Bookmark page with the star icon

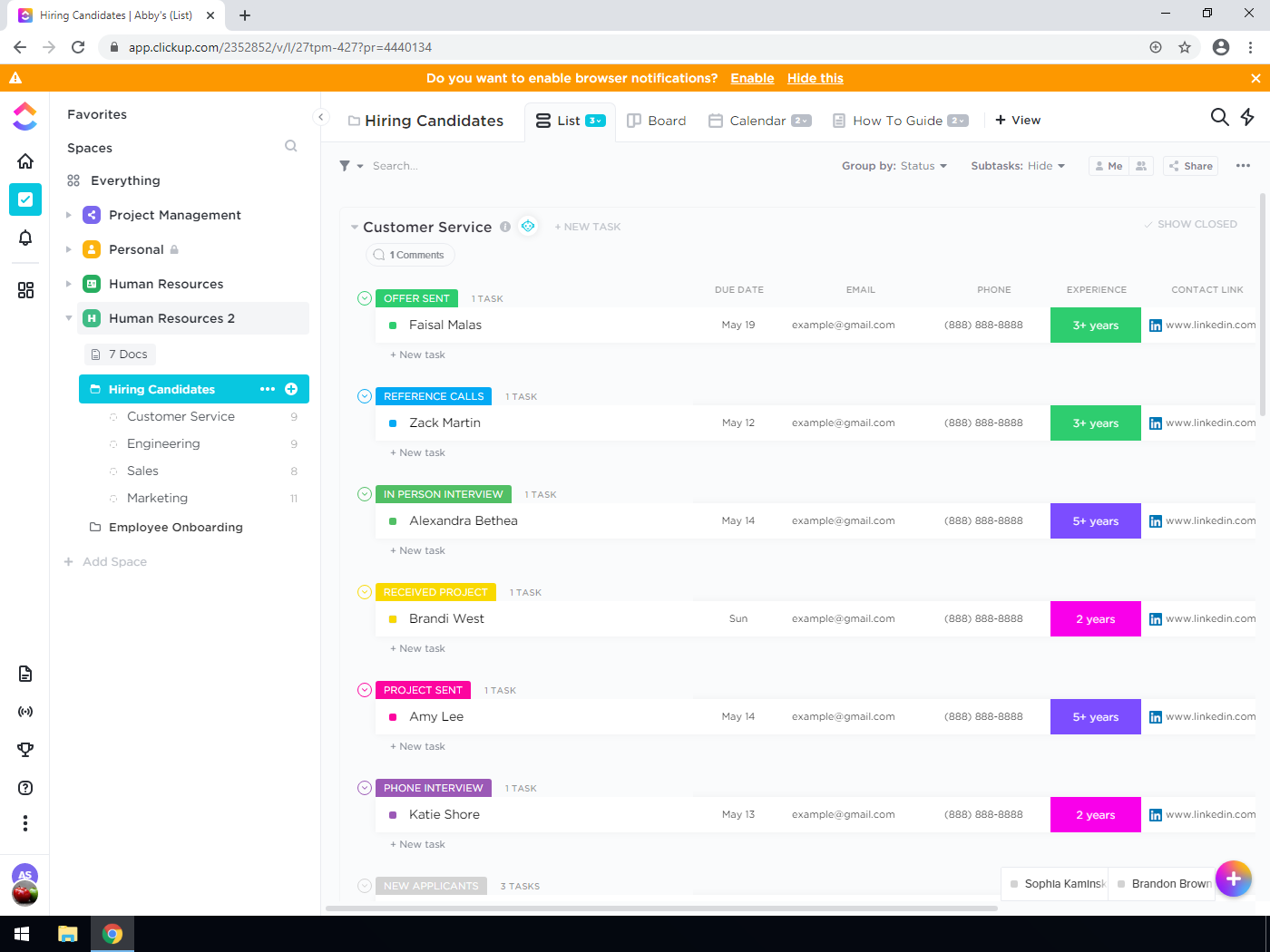[x=1185, y=47]
